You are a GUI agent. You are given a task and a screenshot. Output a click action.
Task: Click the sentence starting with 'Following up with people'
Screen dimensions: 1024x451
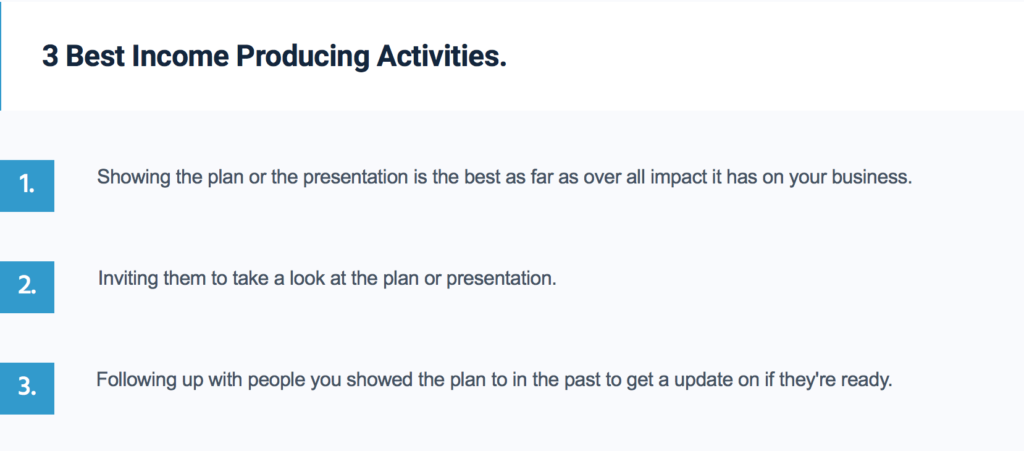(494, 380)
